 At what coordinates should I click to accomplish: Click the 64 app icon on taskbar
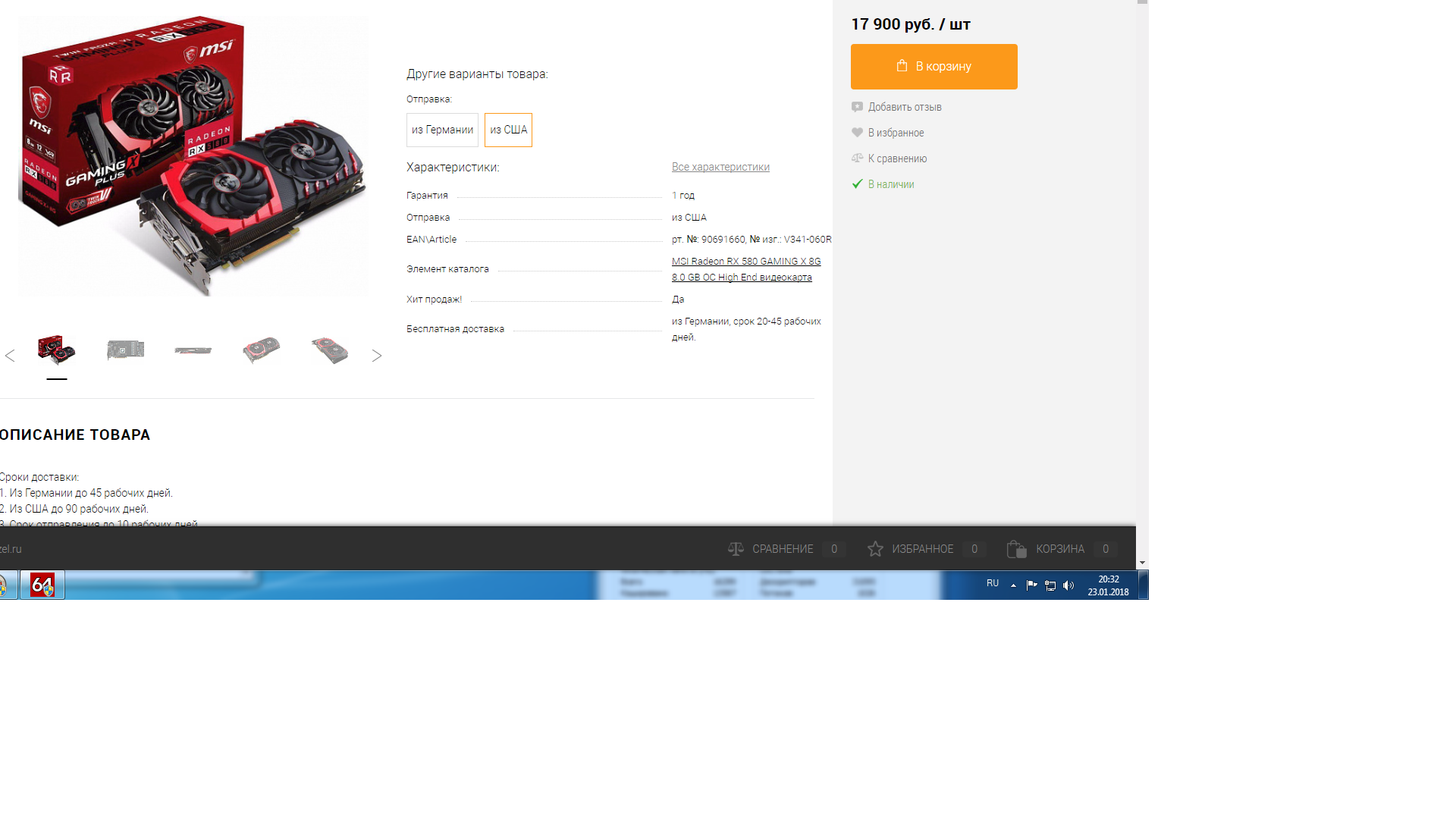coord(42,585)
